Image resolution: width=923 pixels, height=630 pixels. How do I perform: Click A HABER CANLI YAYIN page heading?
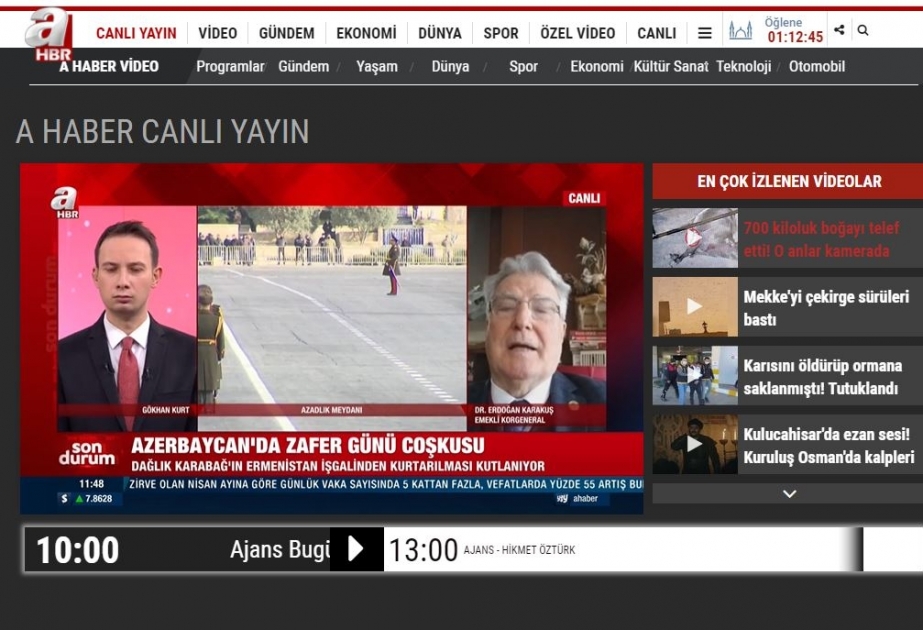tap(162, 131)
